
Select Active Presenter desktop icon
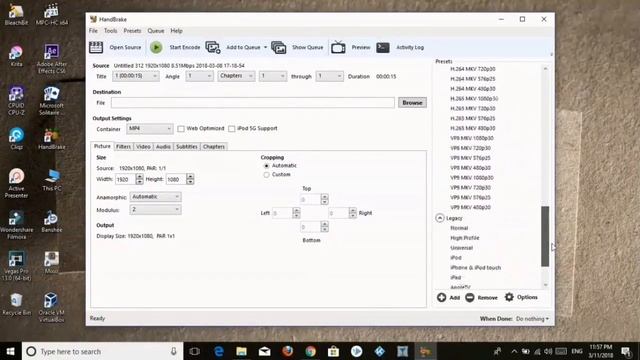(x=16, y=183)
